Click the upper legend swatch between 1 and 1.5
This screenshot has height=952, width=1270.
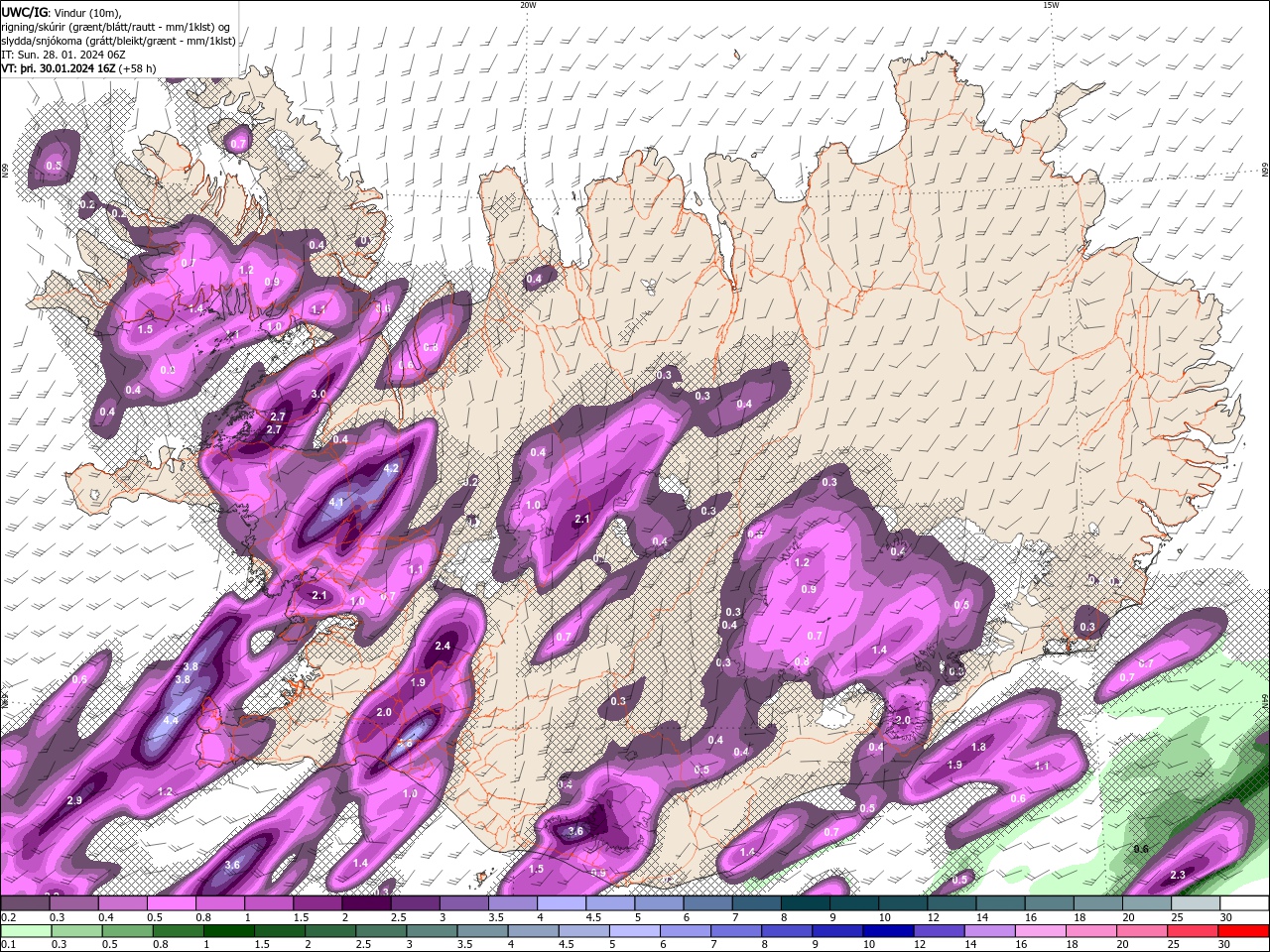[269, 903]
